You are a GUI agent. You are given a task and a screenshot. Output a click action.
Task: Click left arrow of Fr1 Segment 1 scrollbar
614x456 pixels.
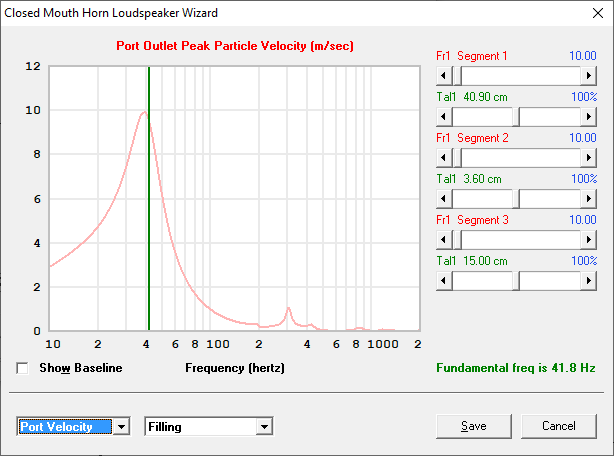[x=444, y=75]
